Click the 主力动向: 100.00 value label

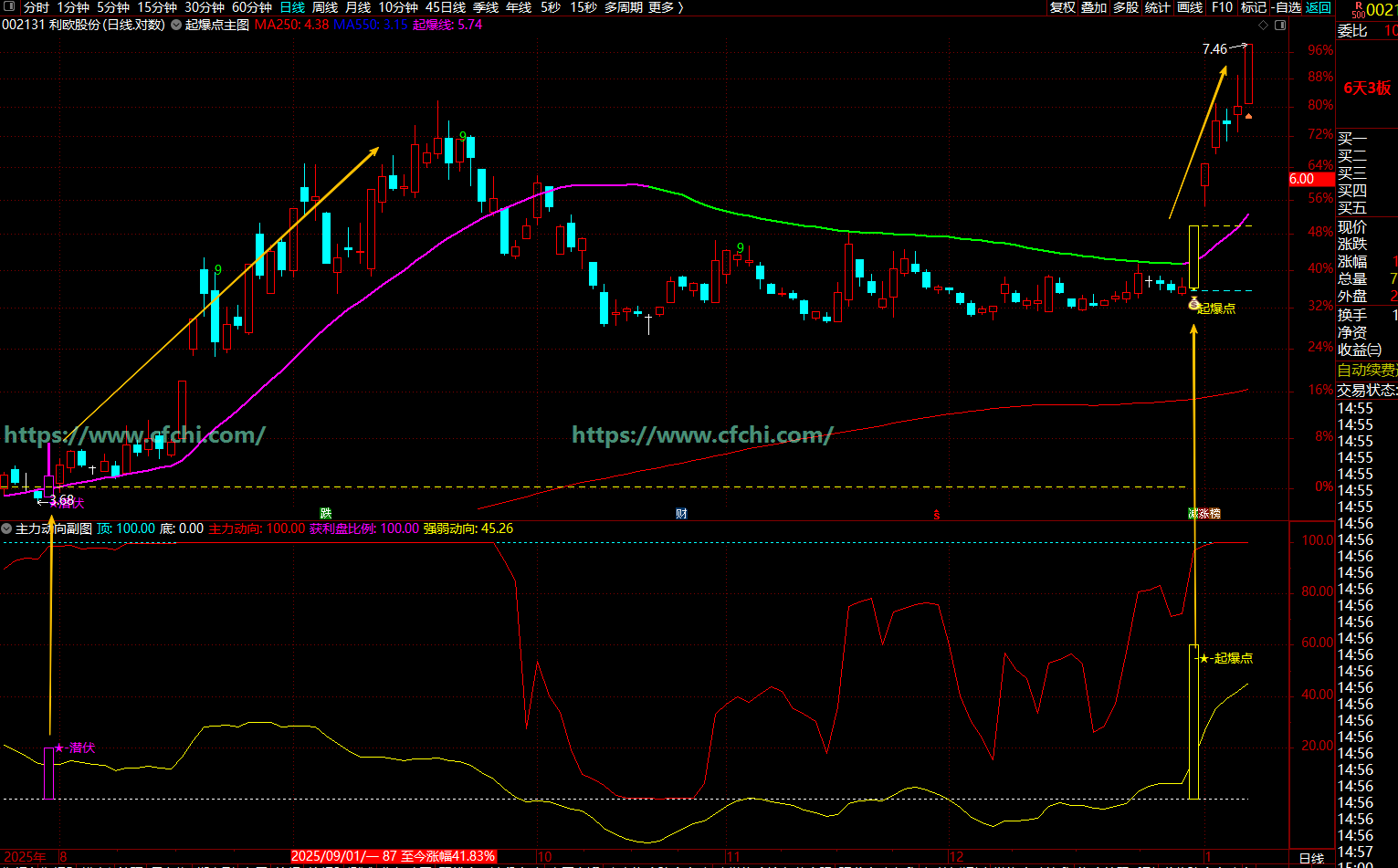point(257,528)
